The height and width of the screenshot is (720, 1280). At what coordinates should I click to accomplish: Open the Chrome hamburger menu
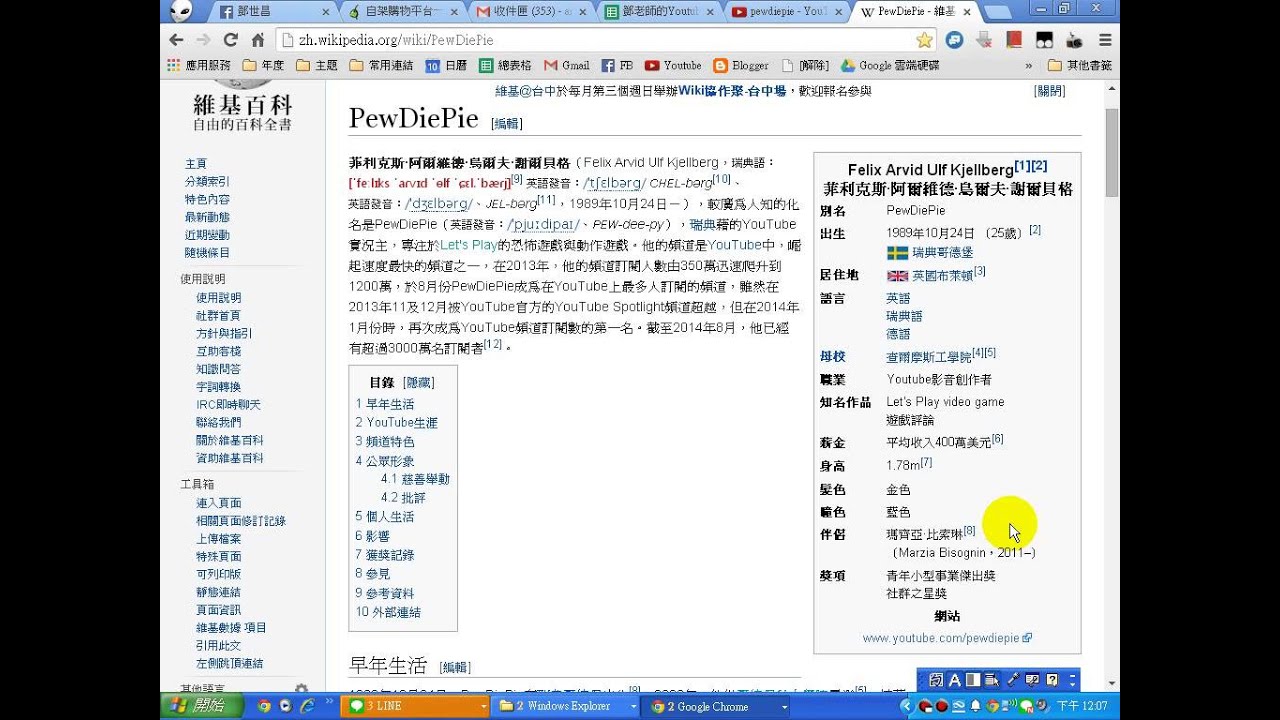pos(1105,40)
